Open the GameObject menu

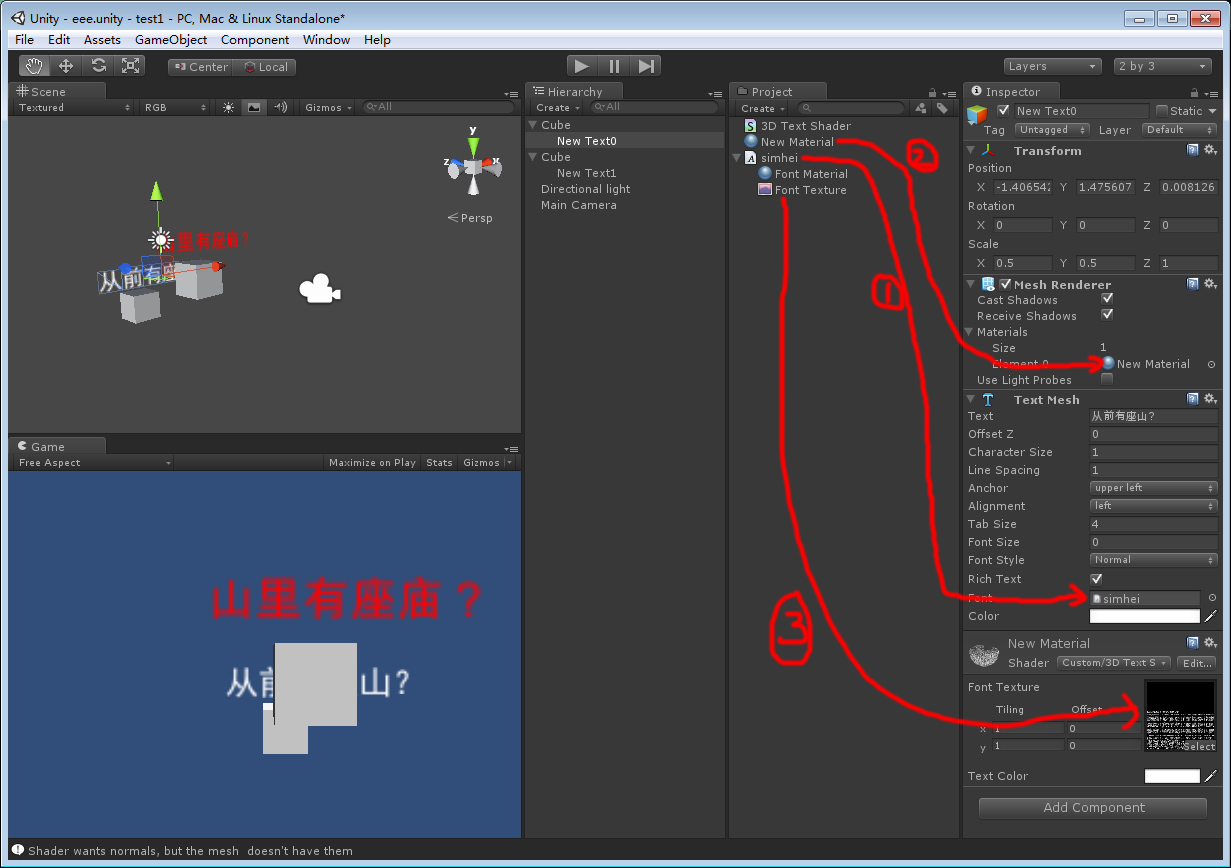click(170, 40)
